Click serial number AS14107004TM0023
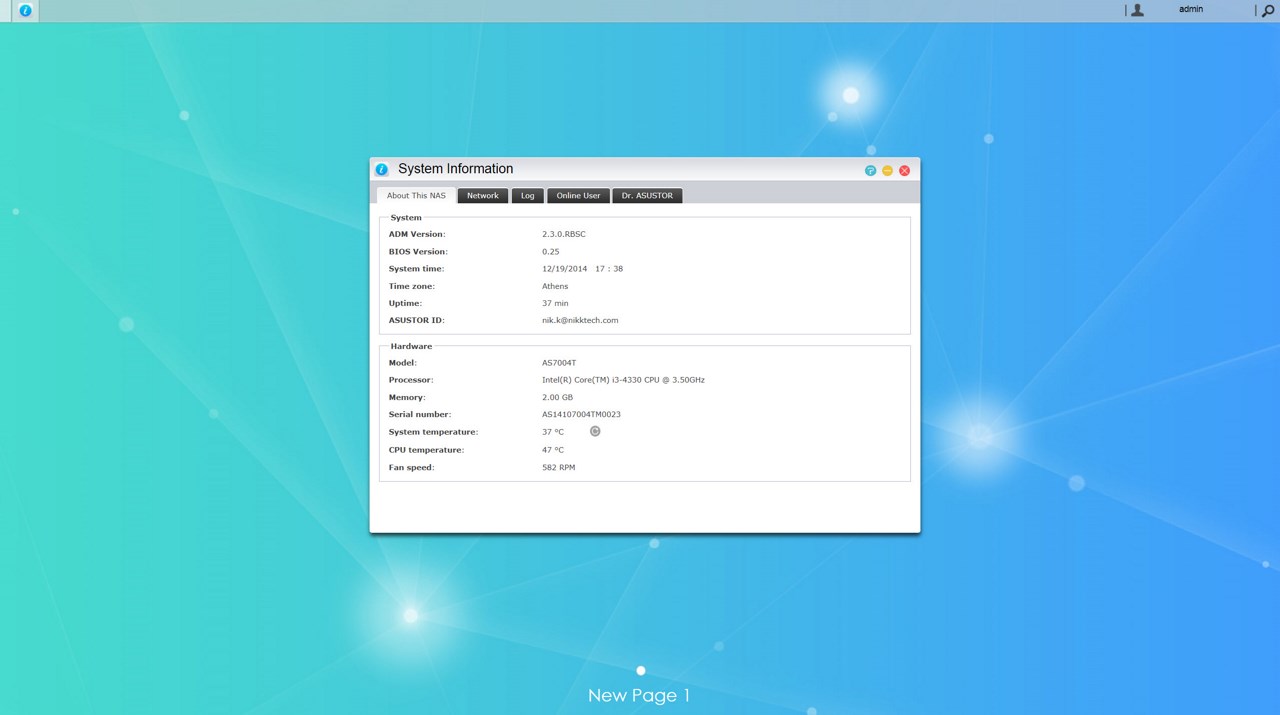This screenshot has height=715, width=1280. tap(581, 414)
